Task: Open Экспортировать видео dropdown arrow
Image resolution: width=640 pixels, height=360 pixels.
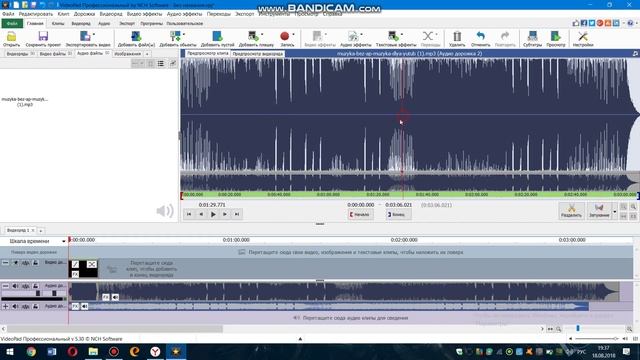Action: pyautogui.click(x=94, y=35)
